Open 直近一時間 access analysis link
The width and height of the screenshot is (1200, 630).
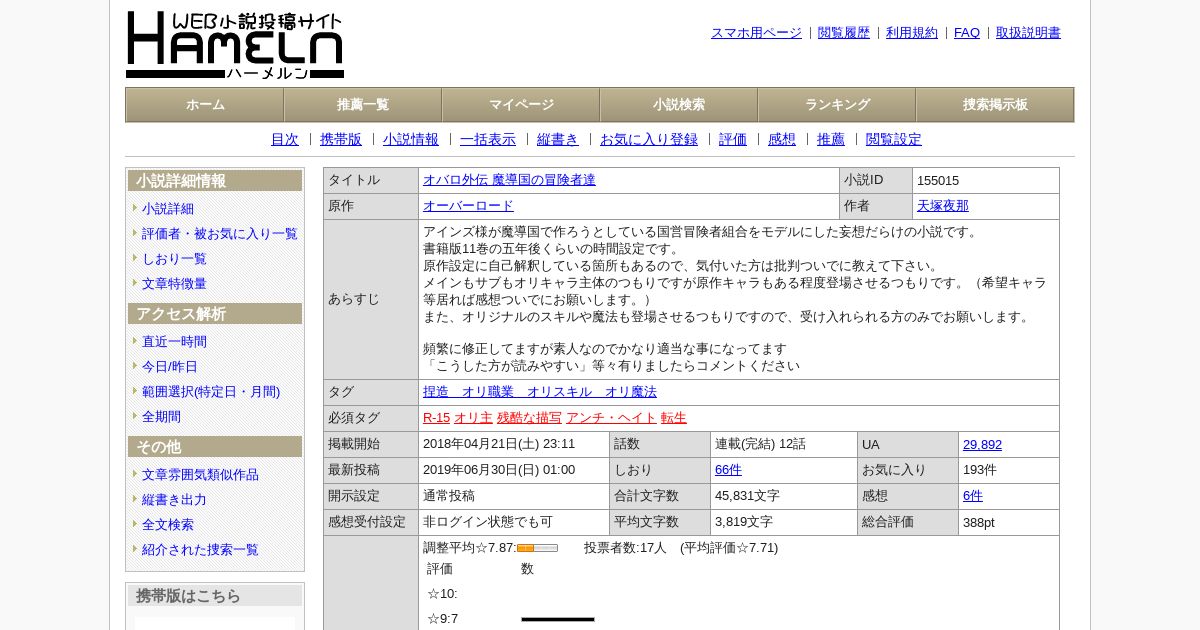[174, 342]
